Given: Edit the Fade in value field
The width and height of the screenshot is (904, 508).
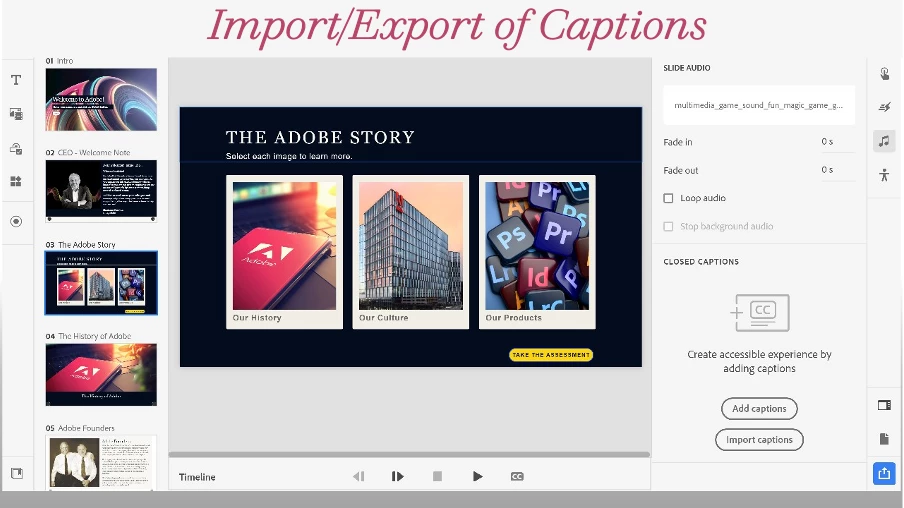Looking at the screenshot, I should [837, 142].
